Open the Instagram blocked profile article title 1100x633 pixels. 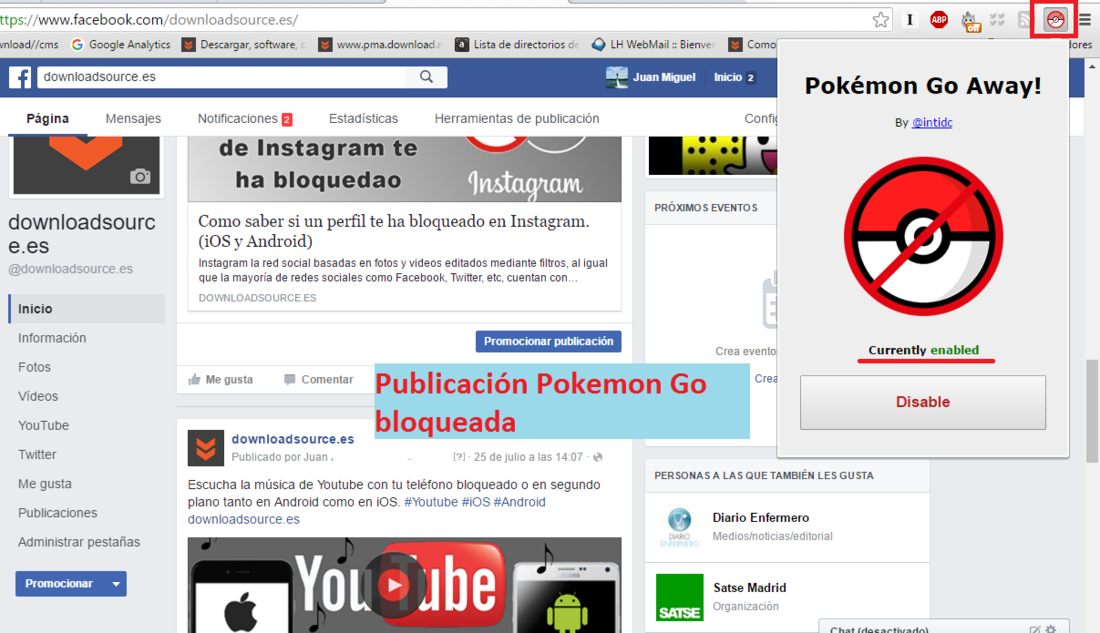(394, 231)
